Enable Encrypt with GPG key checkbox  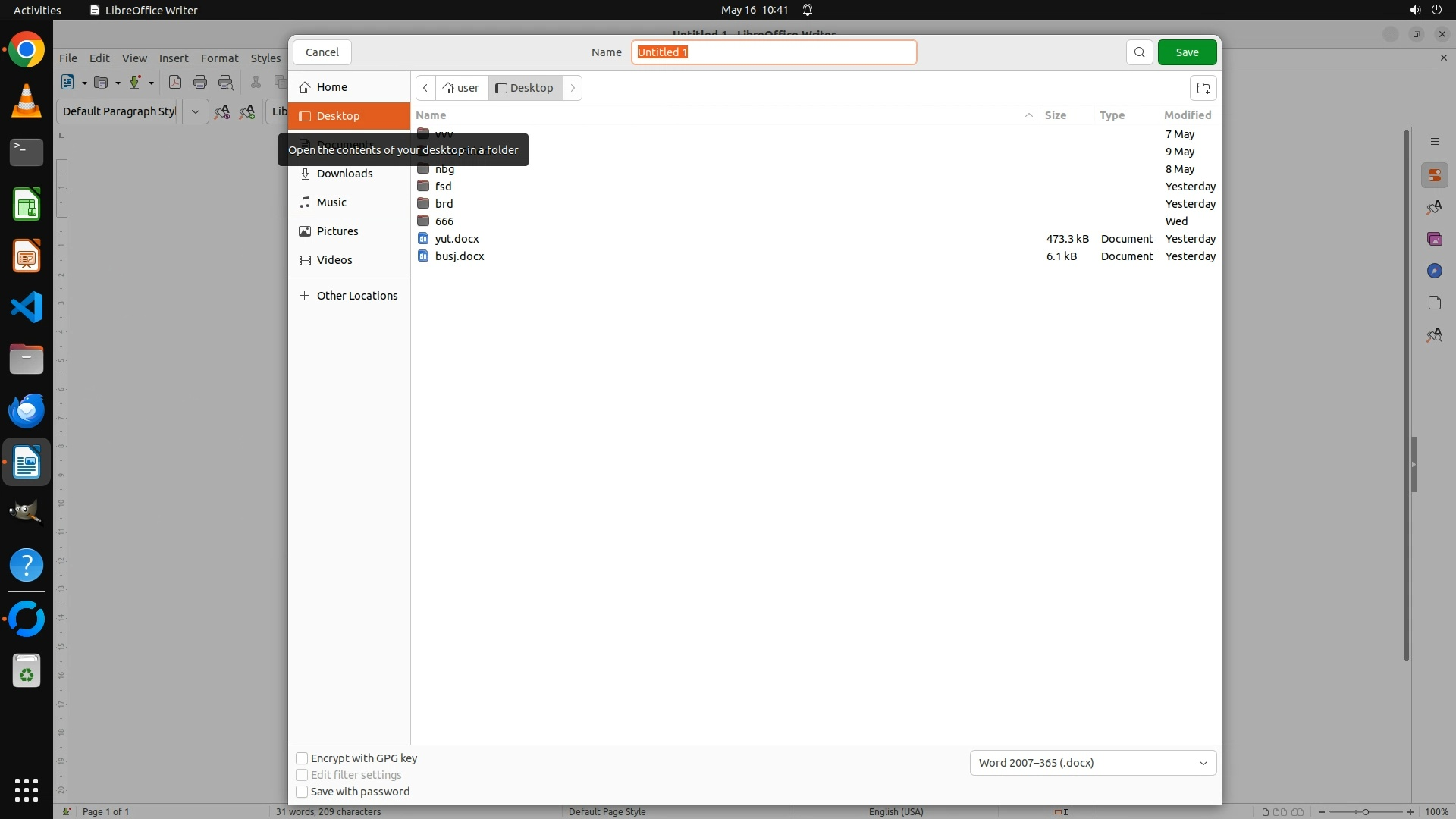[302, 758]
